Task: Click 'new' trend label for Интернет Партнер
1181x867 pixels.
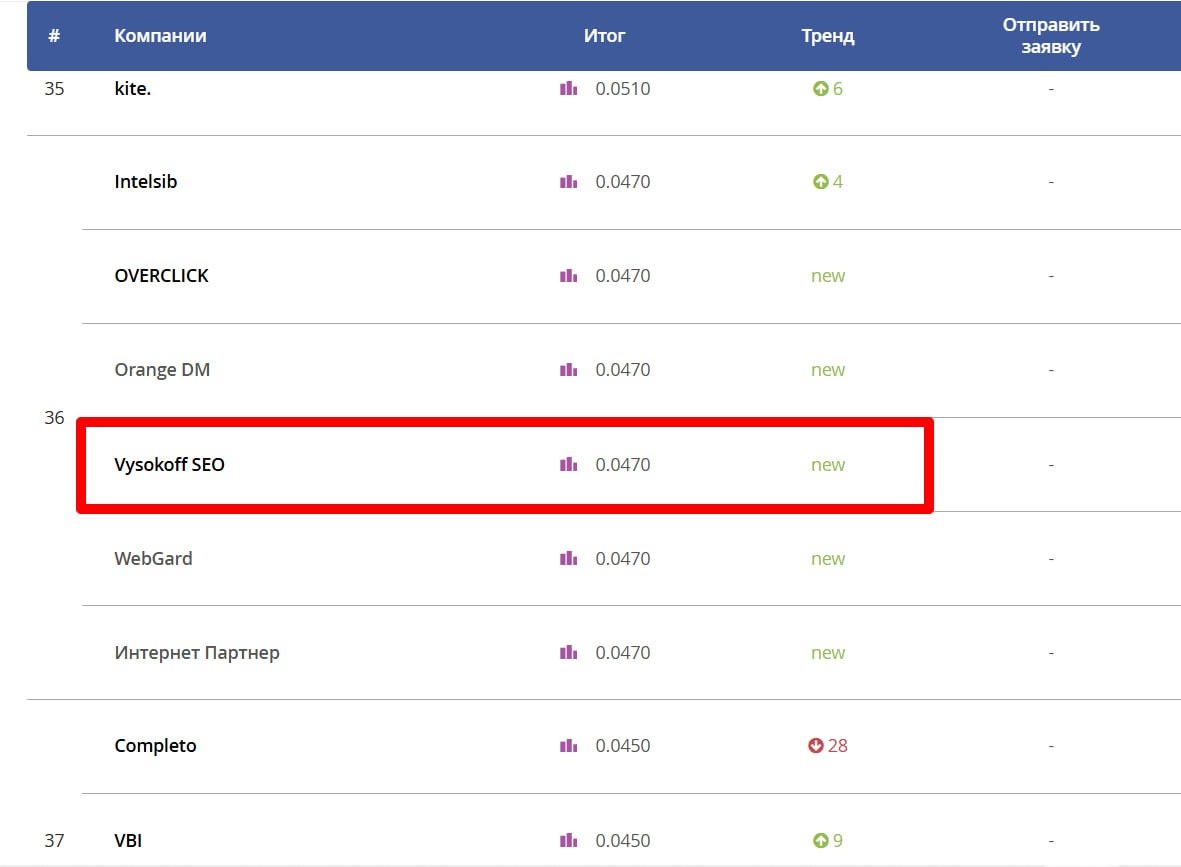Action: click(x=828, y=653)
